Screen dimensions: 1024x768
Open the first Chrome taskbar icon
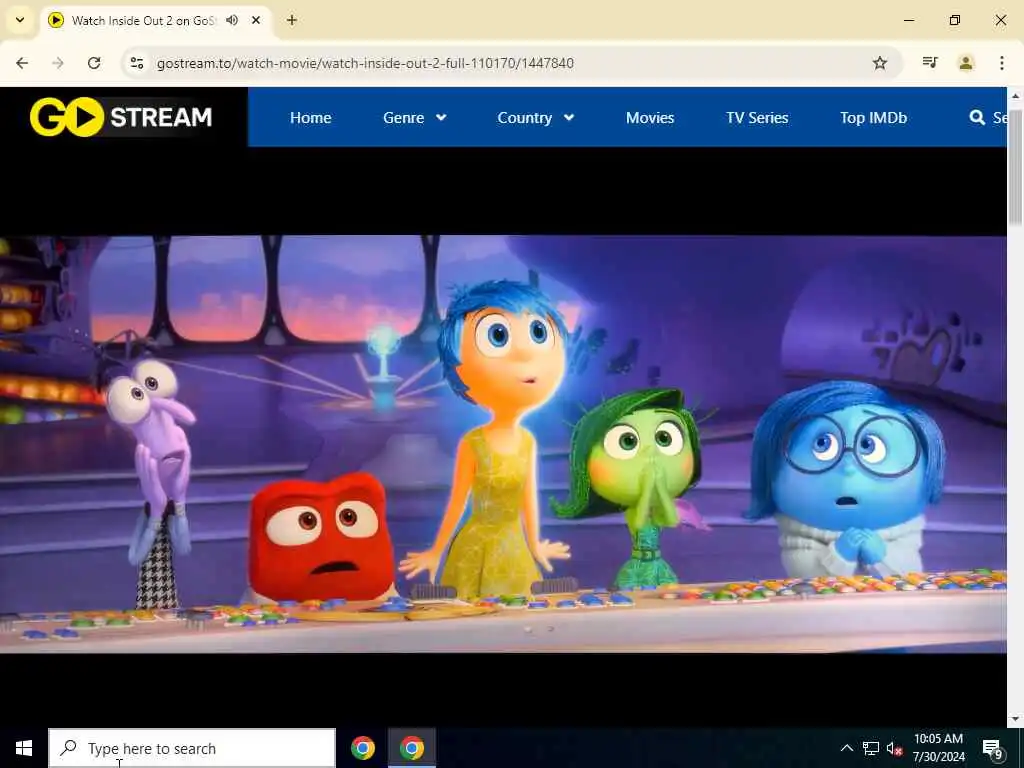[362, 748]
